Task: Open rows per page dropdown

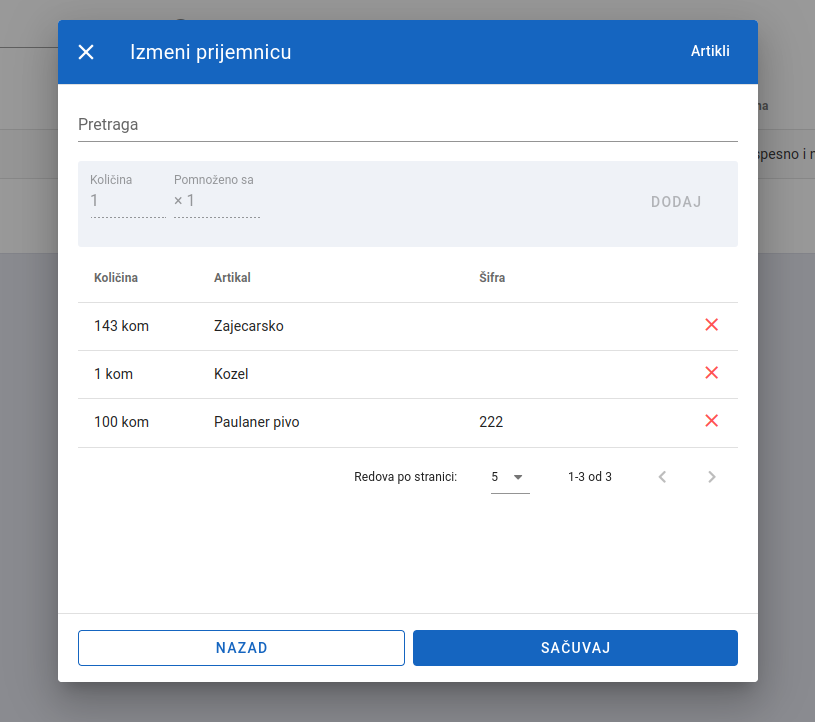Action: click(509, 477)
